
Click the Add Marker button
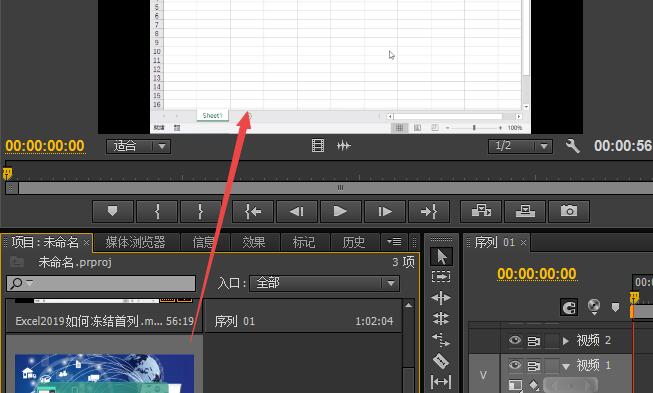(112, 211)
